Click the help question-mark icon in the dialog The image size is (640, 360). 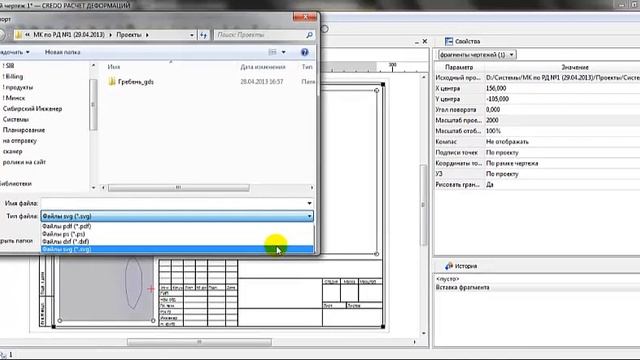304,52
